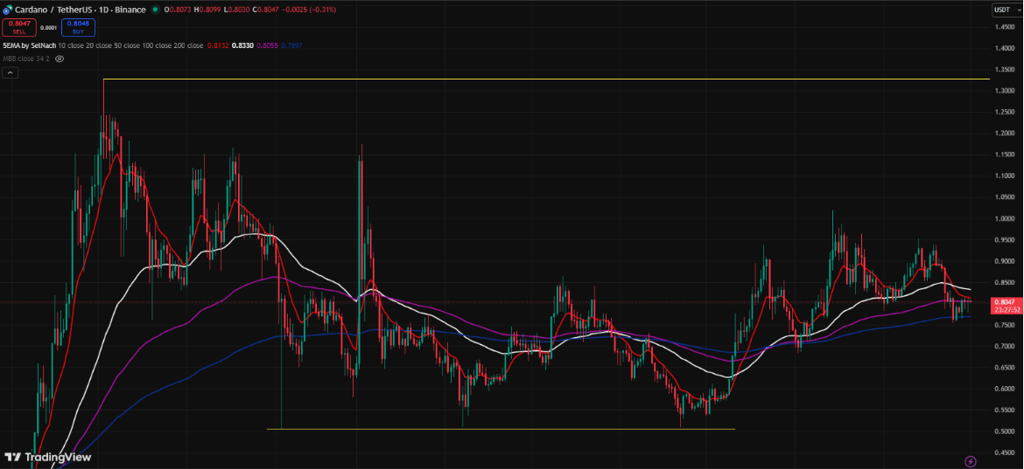Click the red EMA value 0.8132
The image size is (1024, 469).
[216, 46]
